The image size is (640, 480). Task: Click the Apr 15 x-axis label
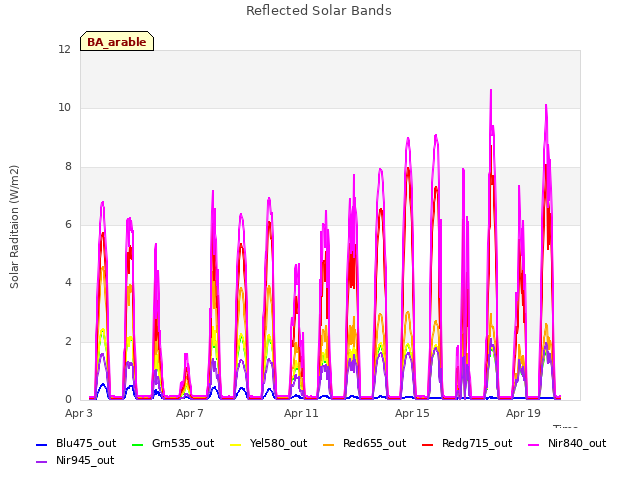coord(412,413)
